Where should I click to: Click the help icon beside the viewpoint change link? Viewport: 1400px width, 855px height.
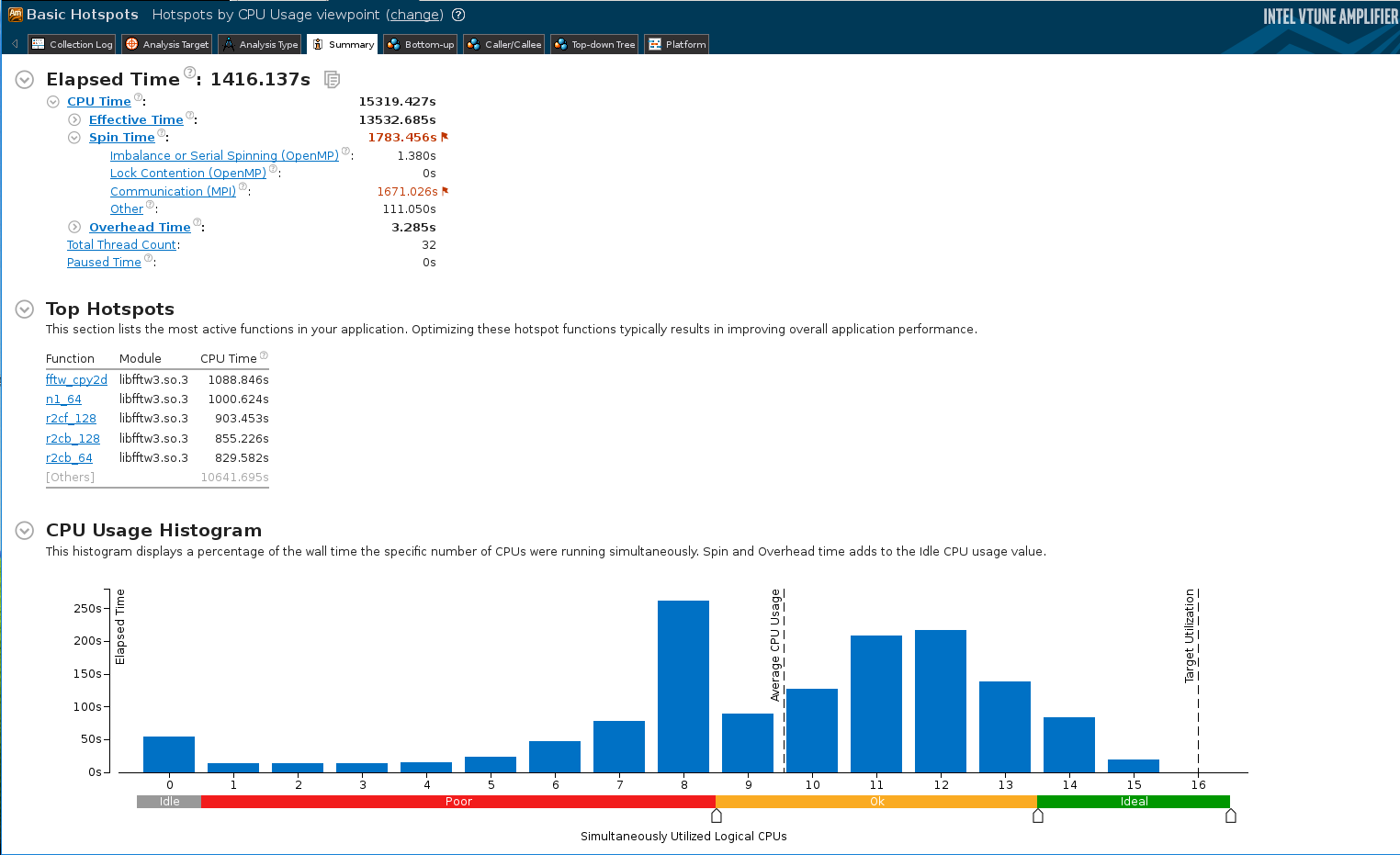click(458, 15)
